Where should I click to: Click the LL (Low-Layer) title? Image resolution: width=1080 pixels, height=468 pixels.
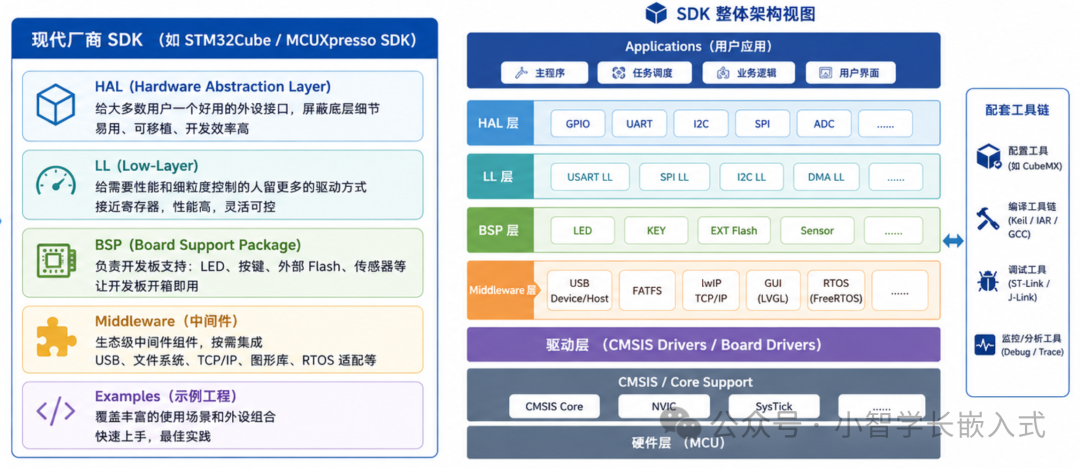147,165
